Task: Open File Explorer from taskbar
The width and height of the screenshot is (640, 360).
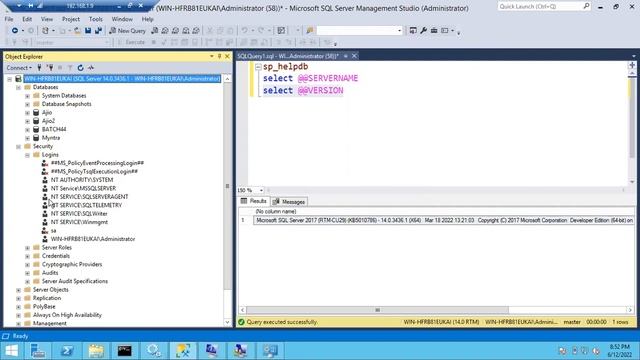Action: click(x=96, y=351)
